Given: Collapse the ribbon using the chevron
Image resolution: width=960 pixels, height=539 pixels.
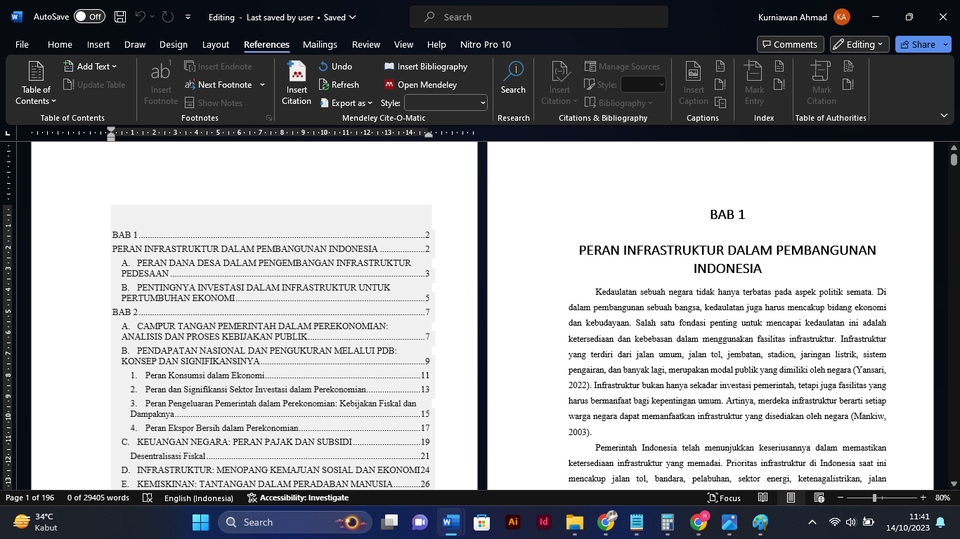Looking at the screenshot, I should pos(943,116).
